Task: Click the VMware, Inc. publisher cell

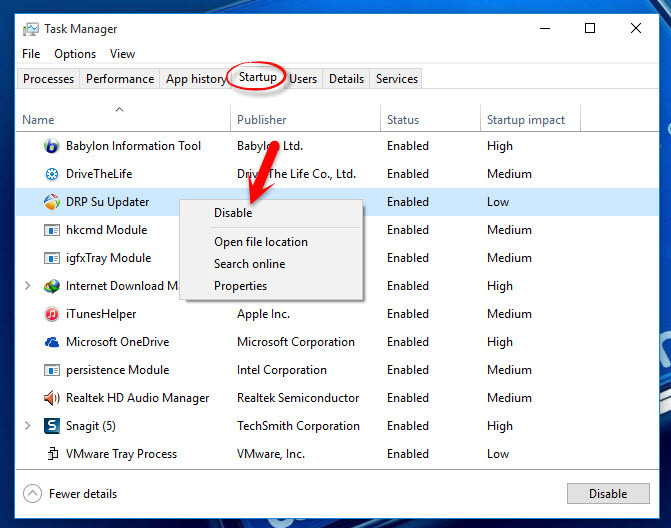Action: tap(271, 454)
